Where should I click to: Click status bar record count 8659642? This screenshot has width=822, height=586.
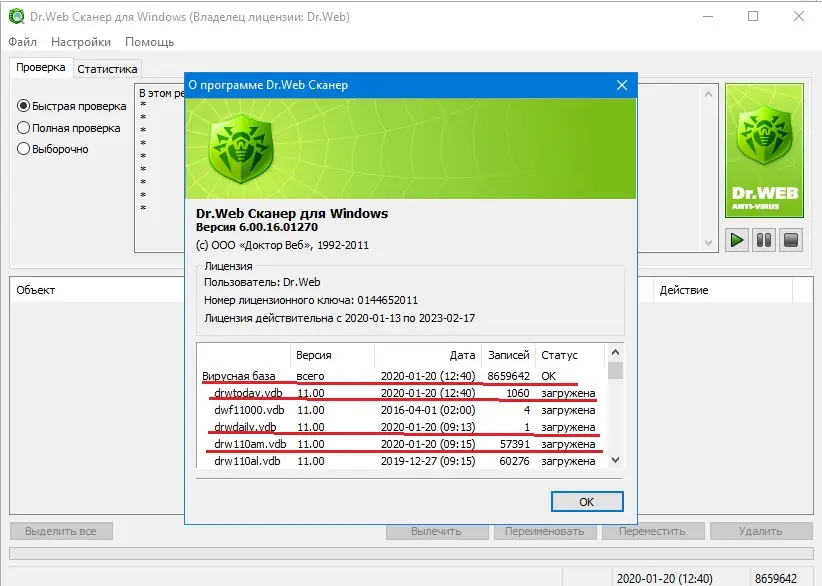click(776, 579)
